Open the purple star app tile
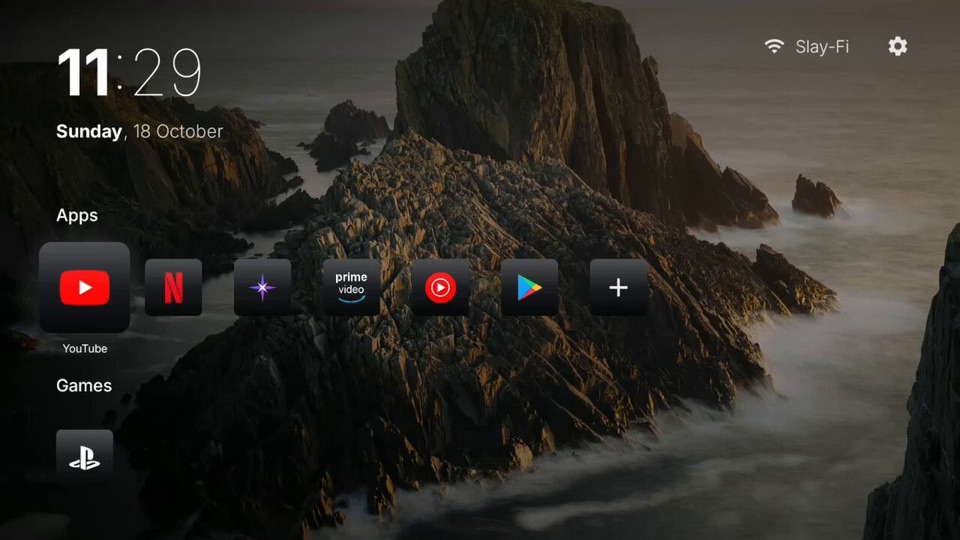960x540 pixels. coord(262,287)
